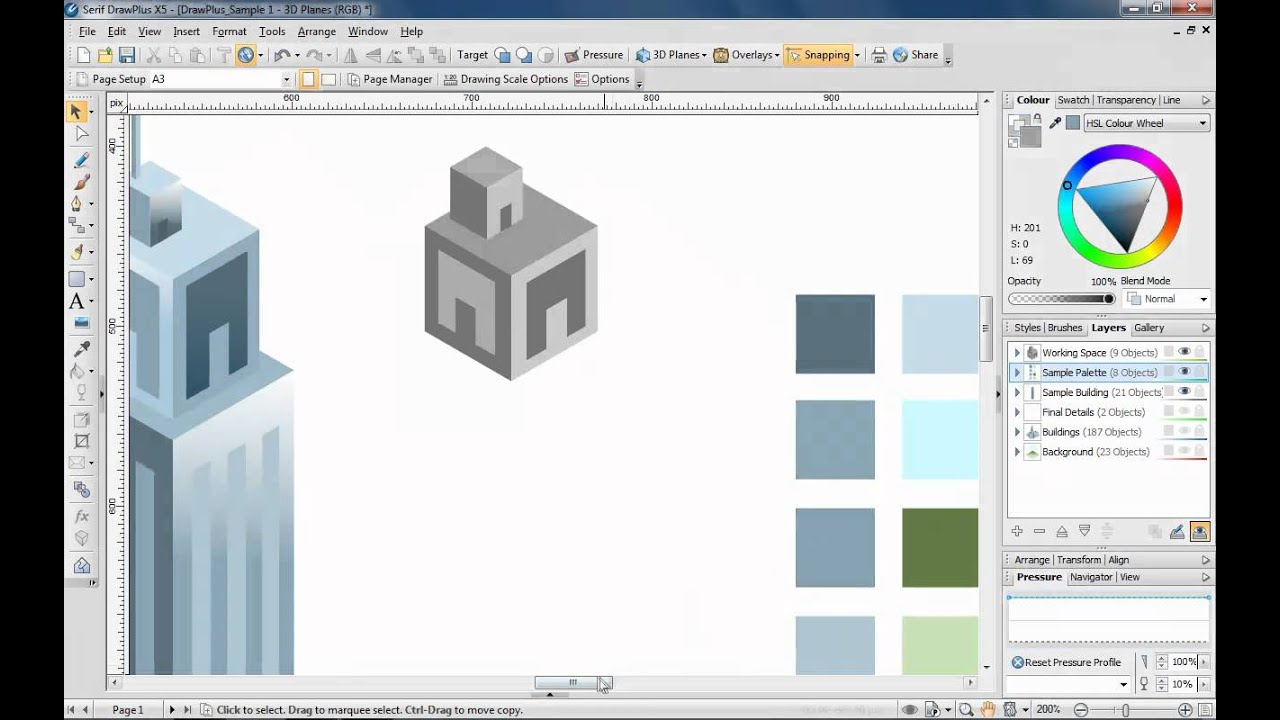Viewport: 1280px width, 720px height.
Task: Create a new document icon
Action: 84,55
